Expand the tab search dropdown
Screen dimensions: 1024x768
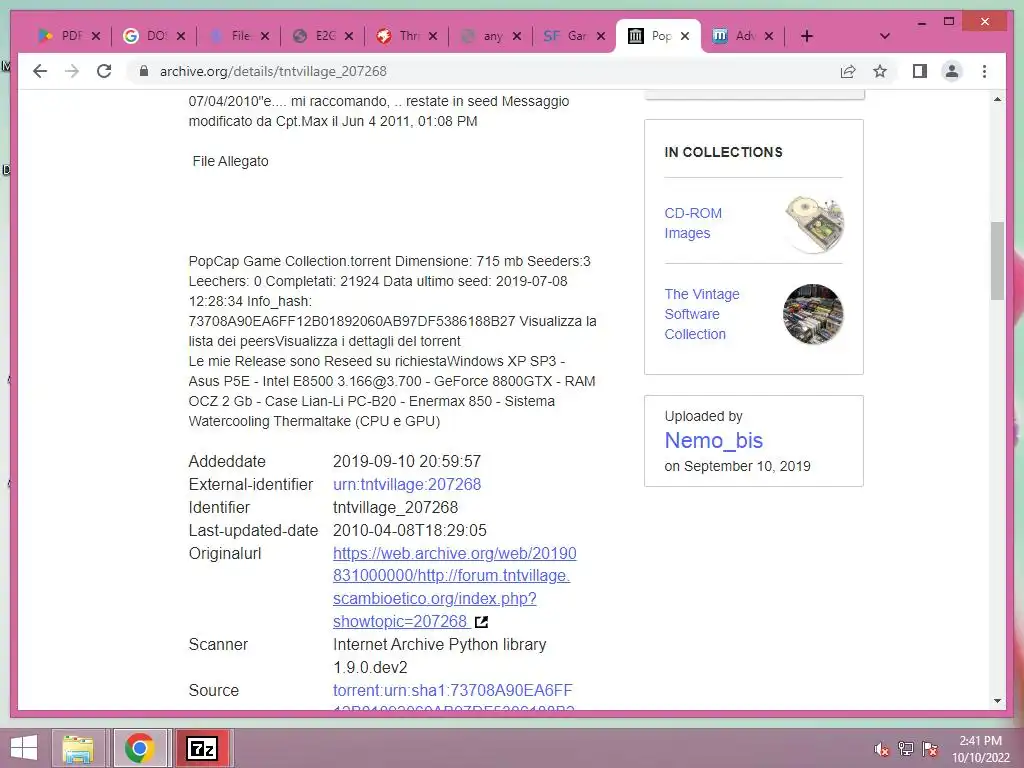[885, 36]
